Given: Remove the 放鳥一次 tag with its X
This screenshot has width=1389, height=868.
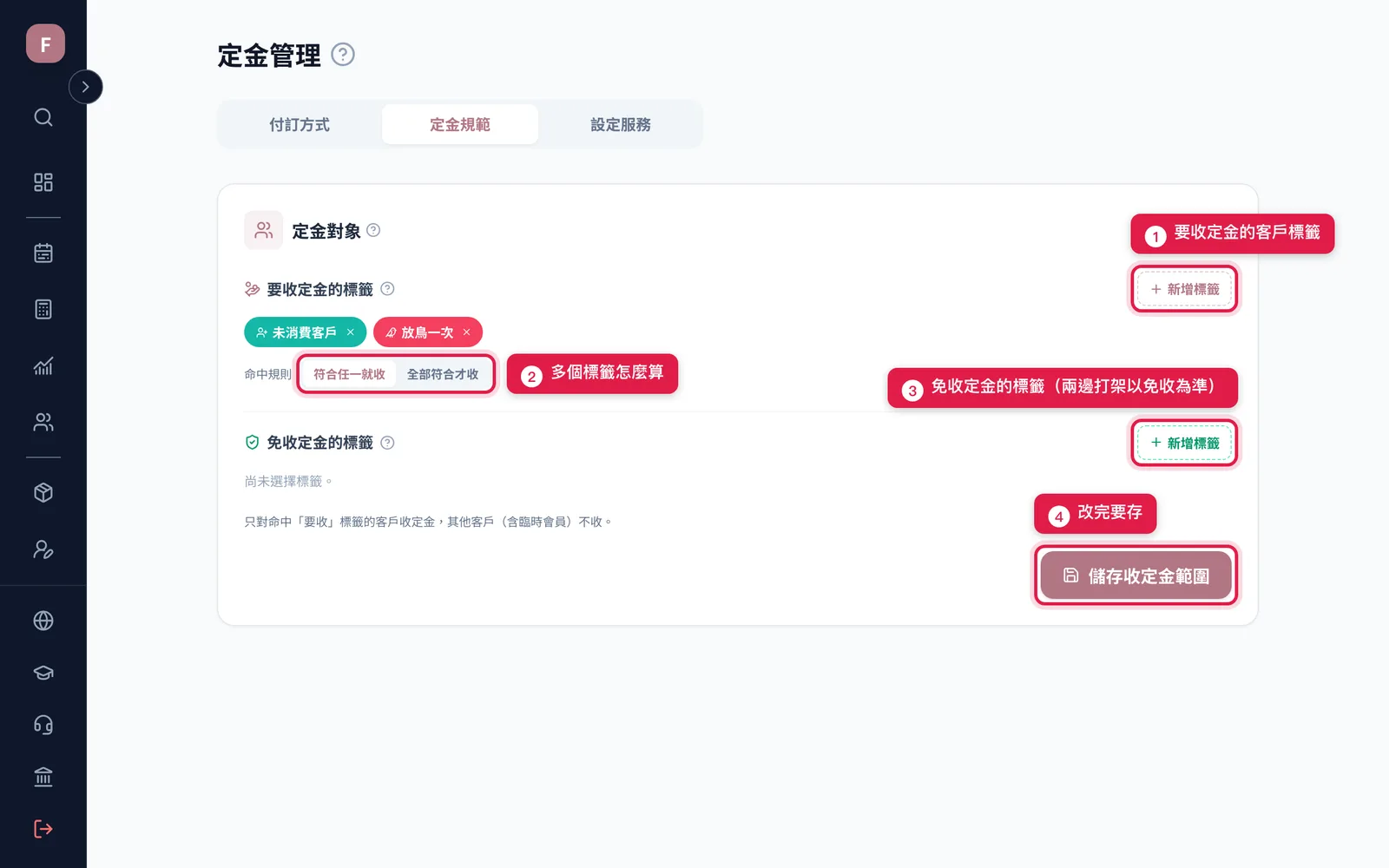Looking at the screenshot, I should (x=466, y=332).
